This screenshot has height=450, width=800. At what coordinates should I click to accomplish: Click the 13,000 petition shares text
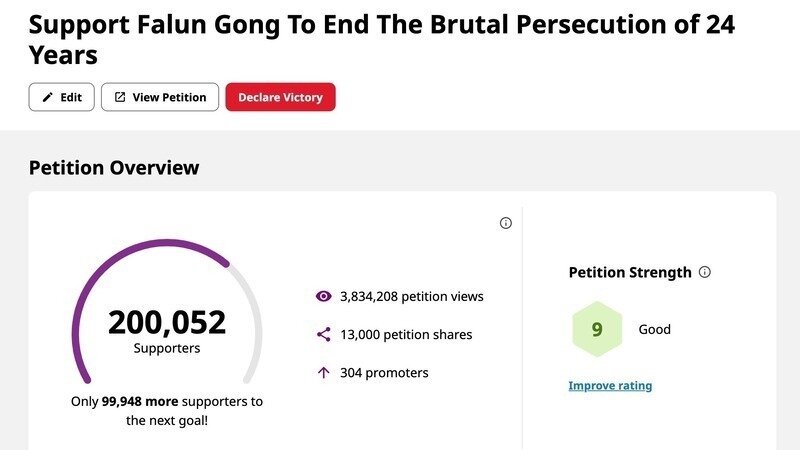405,335
